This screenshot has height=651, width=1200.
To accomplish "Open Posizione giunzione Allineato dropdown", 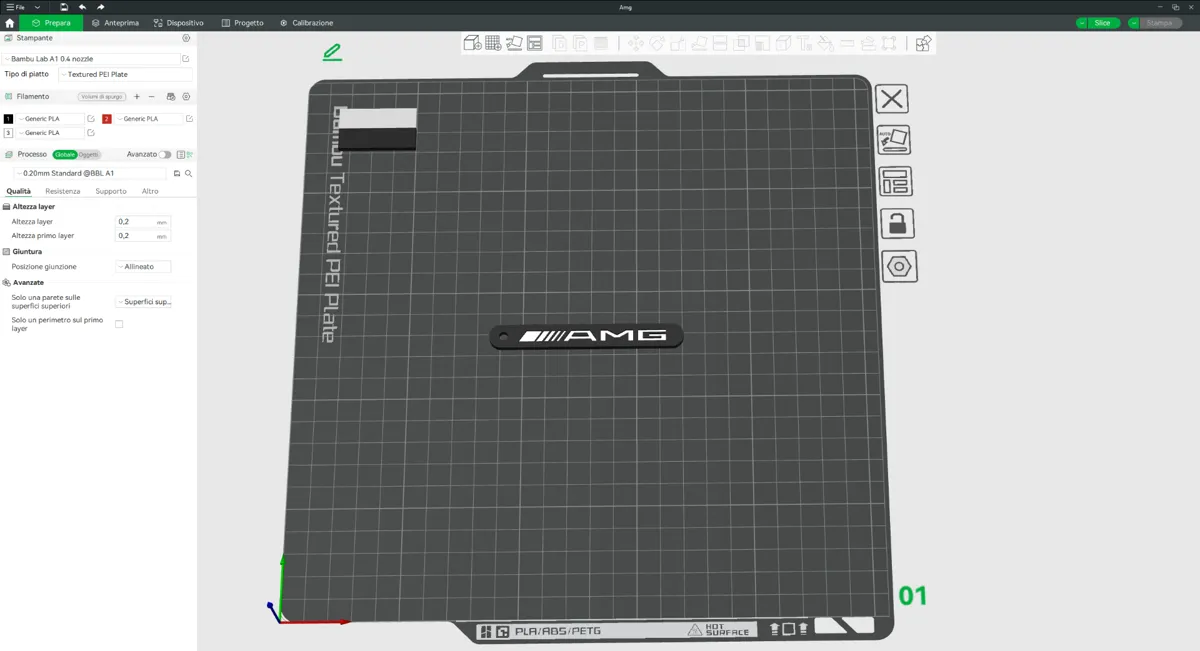I will pos(143,267).
